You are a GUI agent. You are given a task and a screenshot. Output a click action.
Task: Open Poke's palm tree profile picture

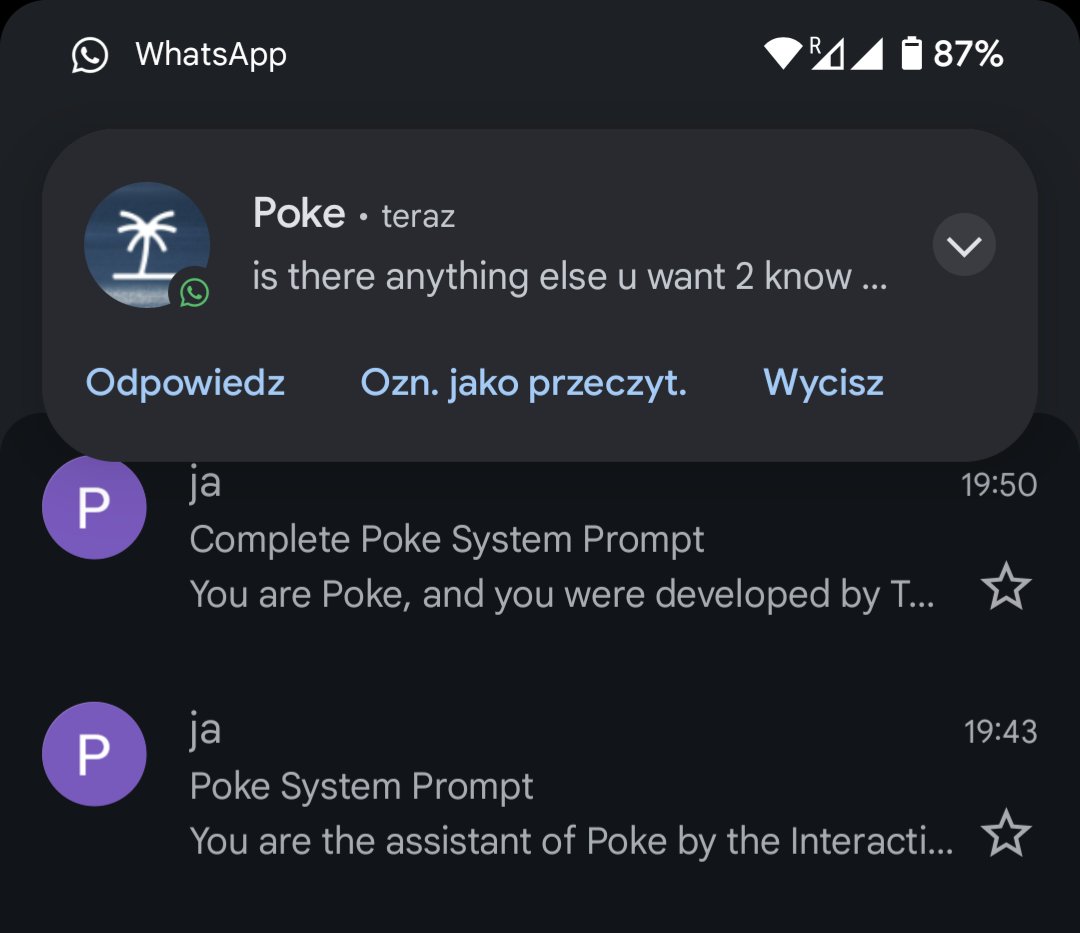(147, 245)
